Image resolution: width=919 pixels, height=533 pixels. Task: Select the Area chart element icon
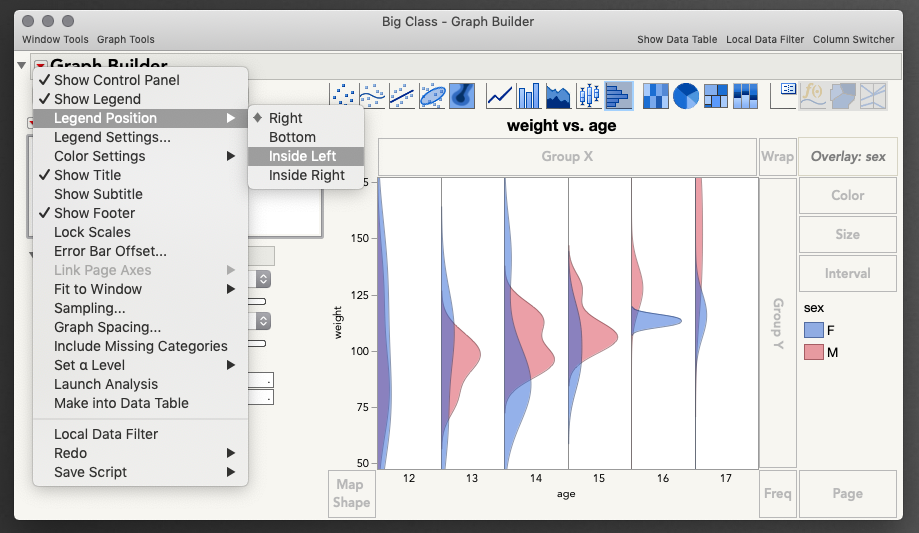(x=558, y=96)
